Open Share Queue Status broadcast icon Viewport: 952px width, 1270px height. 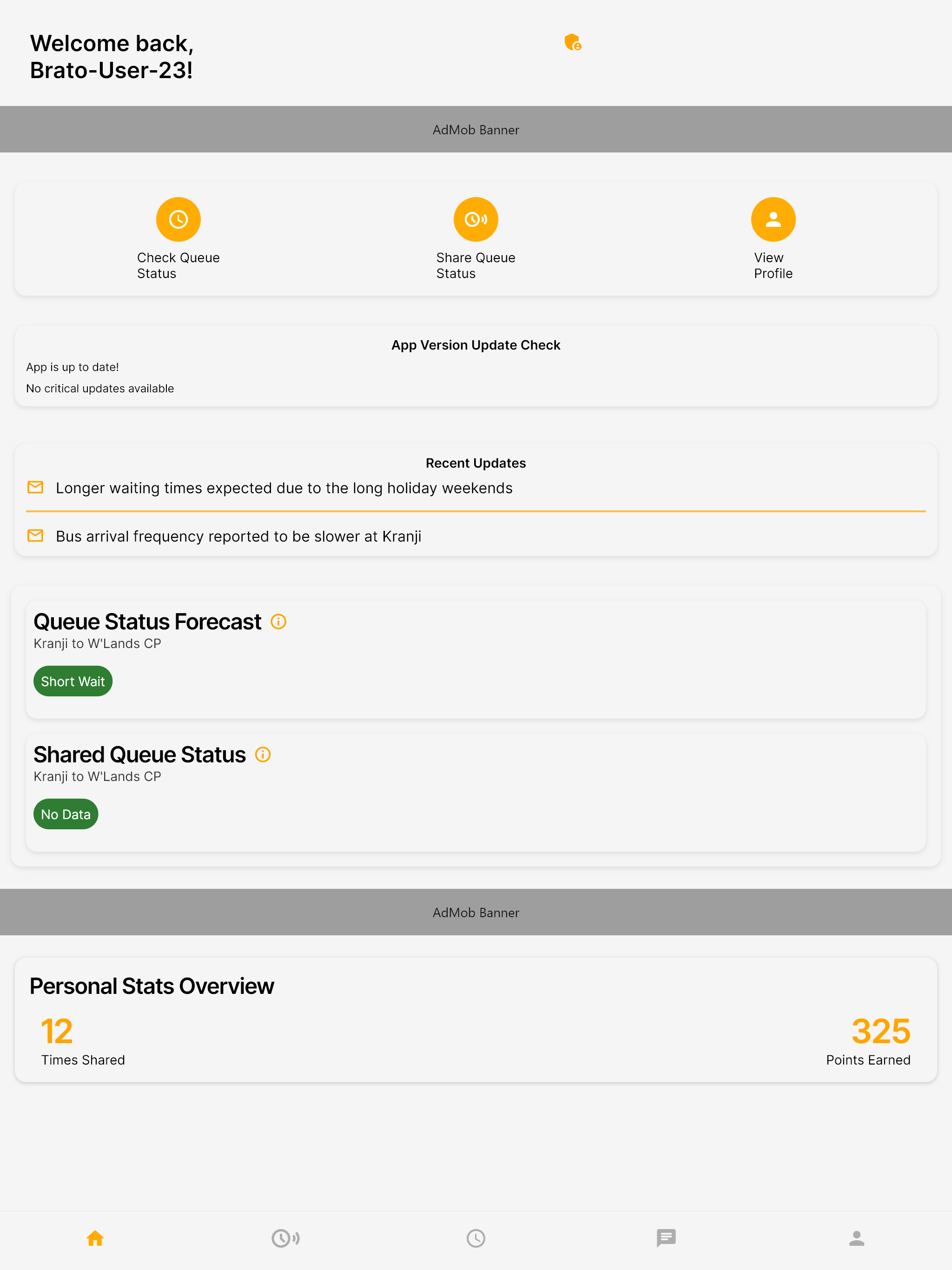[476, 219]
